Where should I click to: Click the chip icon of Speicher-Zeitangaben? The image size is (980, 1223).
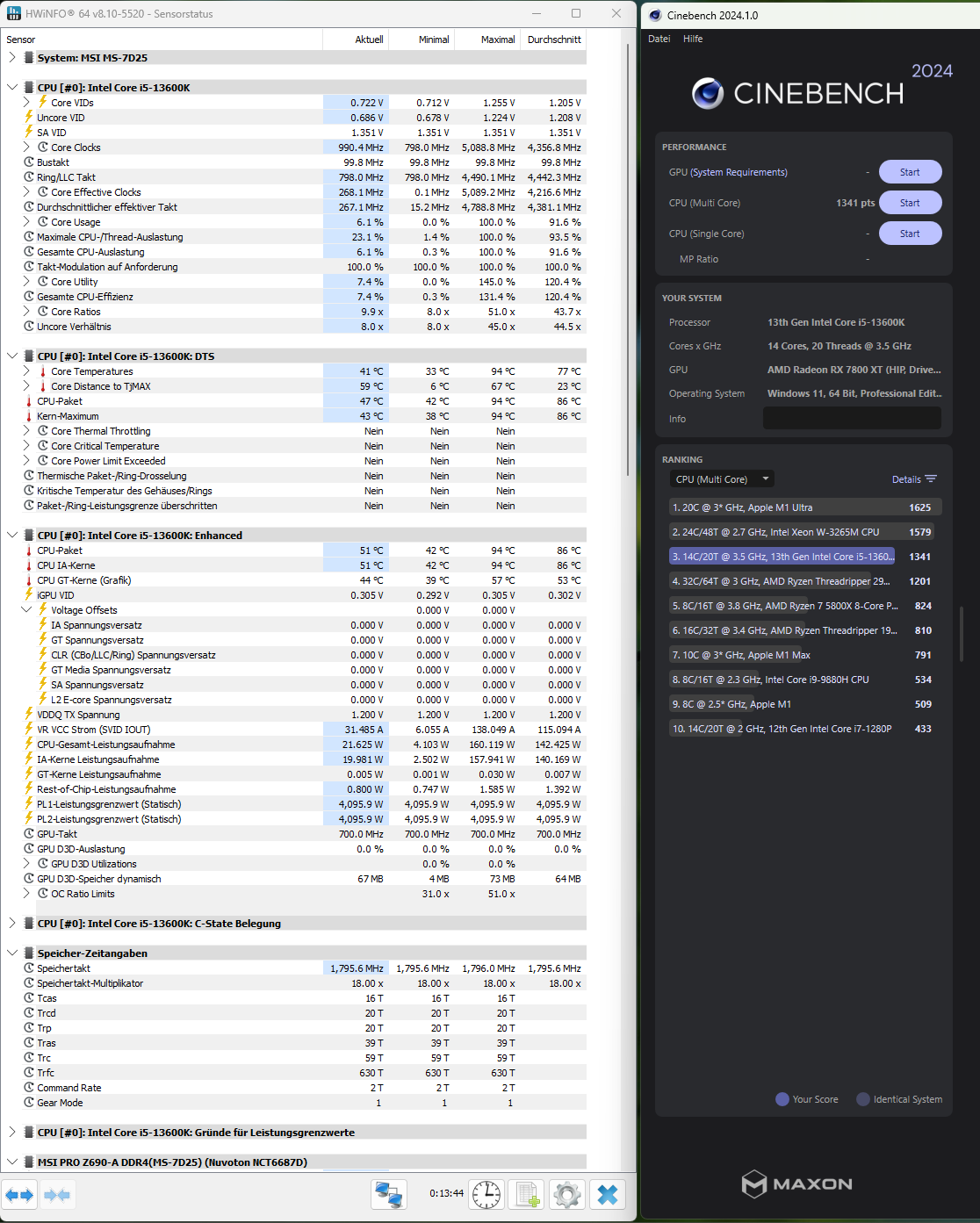point(29,953)
